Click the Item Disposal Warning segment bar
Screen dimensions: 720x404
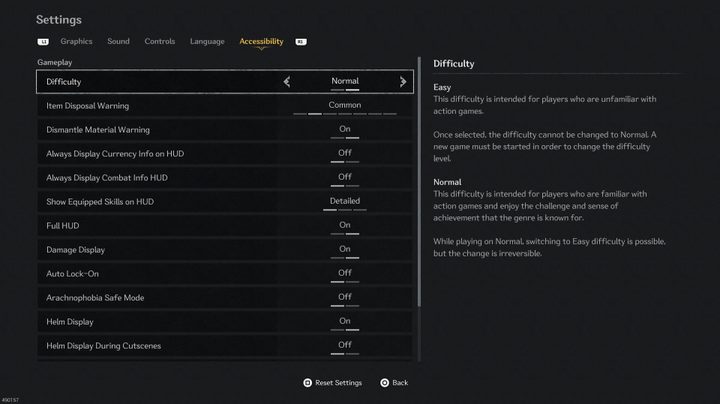(344, 113)
